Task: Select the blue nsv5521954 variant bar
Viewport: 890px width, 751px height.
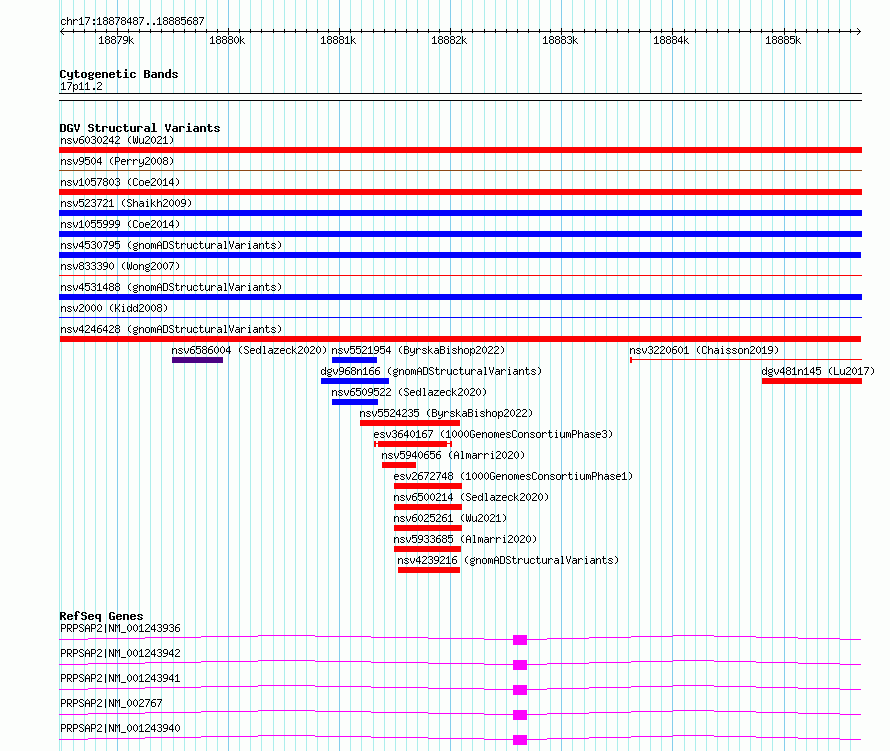Action: click(x=354, y=360)
